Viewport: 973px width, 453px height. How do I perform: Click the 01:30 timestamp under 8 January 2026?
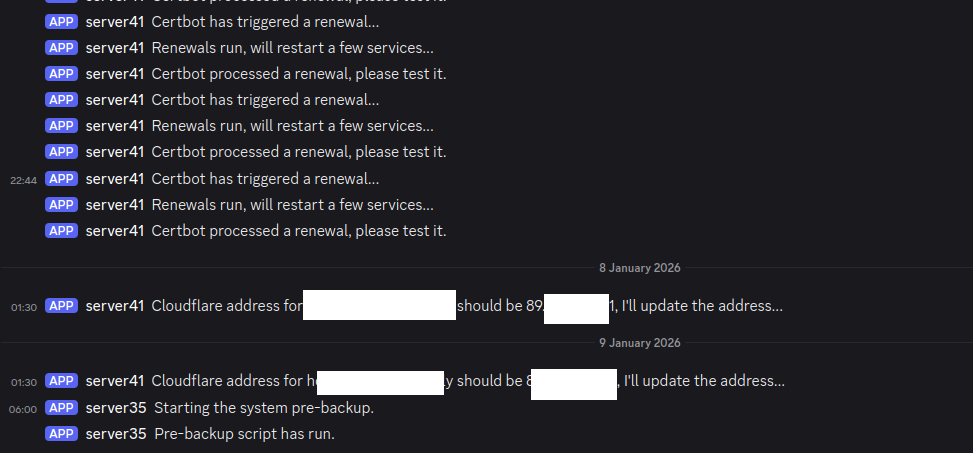pos(23,307)
